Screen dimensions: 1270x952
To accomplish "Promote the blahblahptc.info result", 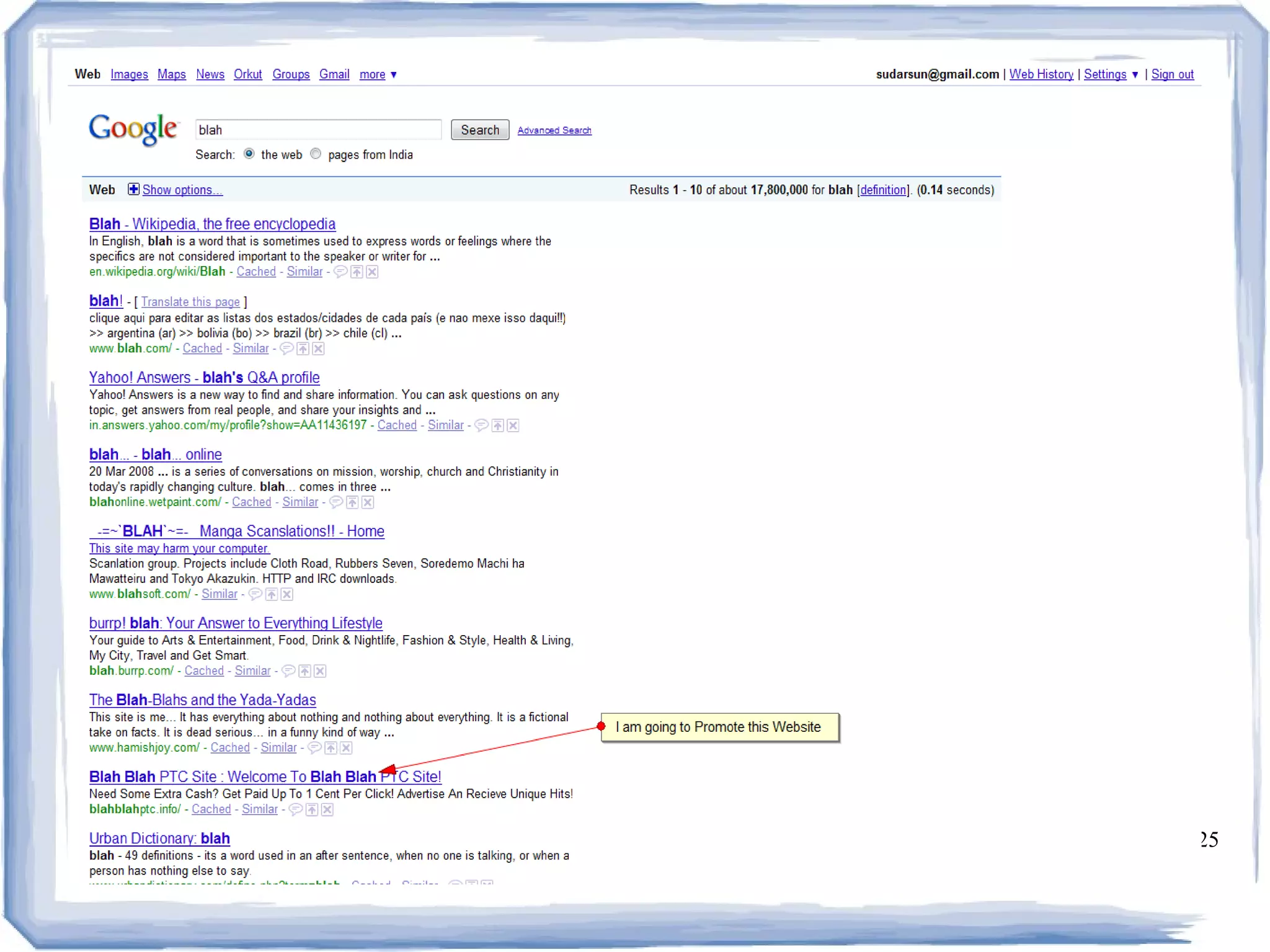I will pyautogui.click(x=312, y=809).
